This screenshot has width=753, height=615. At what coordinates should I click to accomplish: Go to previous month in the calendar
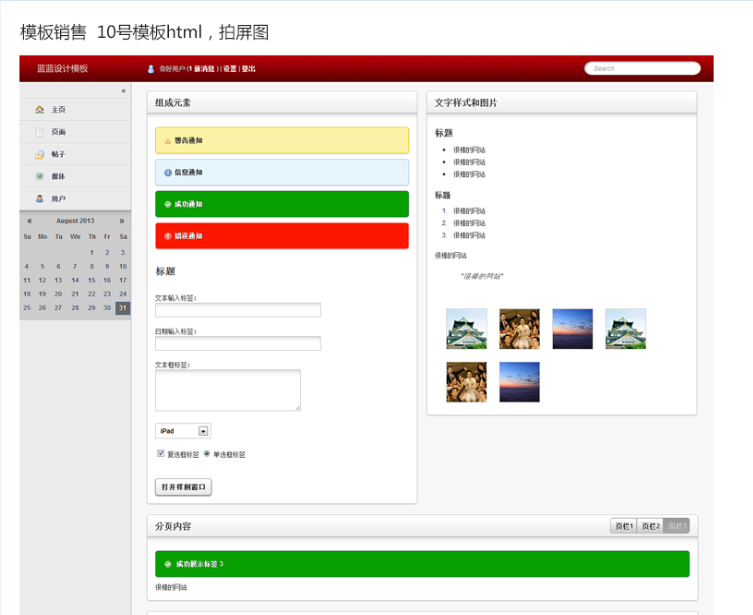click(x=29, y=220)
